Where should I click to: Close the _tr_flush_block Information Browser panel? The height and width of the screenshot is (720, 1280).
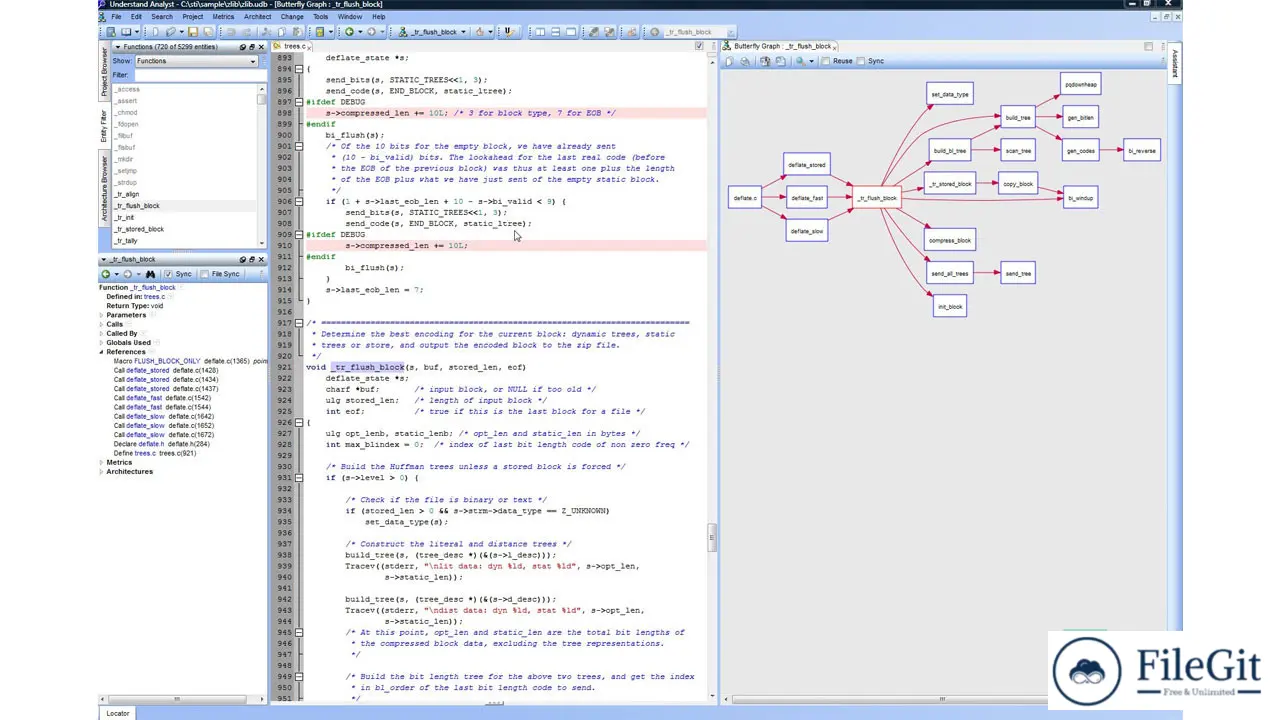coord(261,259)
